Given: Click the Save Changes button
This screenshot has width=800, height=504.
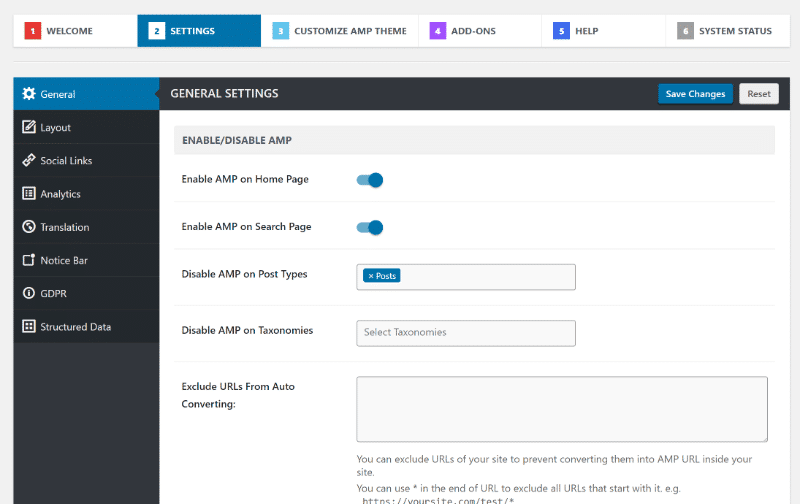Looking at the screenshot, I should (x=695, y=94).
